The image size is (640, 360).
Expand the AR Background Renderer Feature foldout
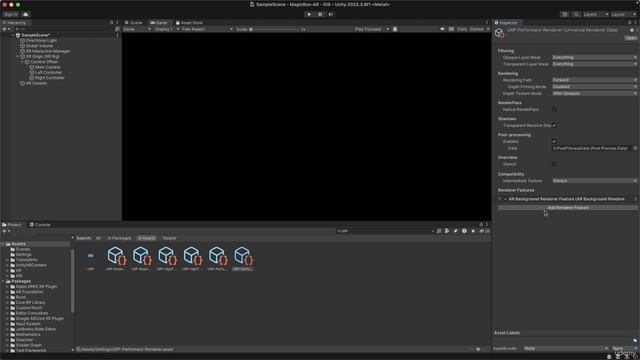pyautogui.click(x=500, y=199)
